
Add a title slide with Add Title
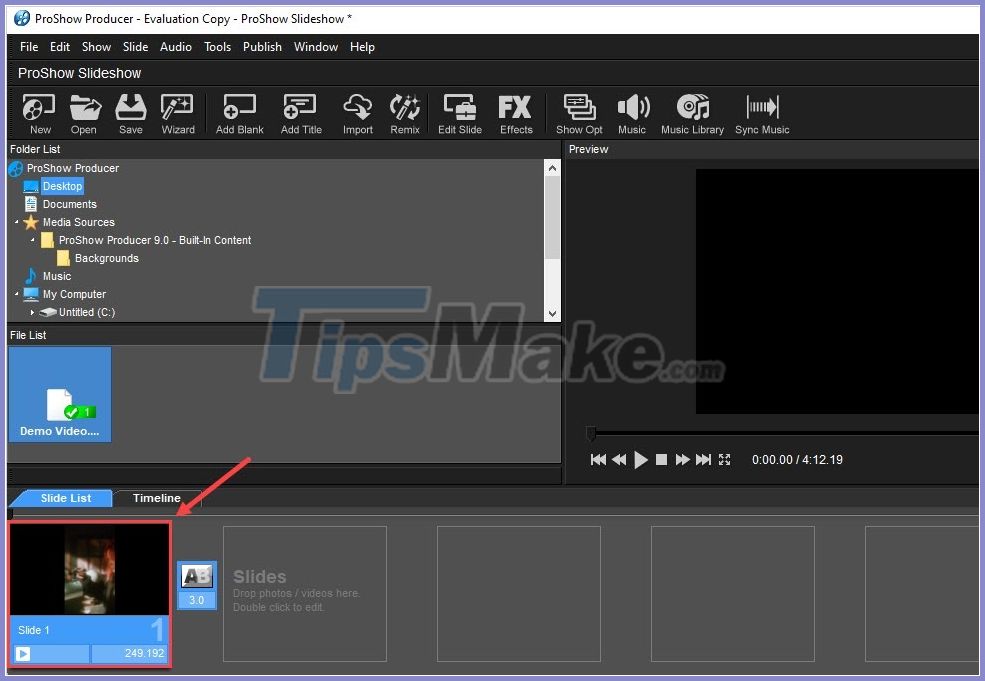300,112
